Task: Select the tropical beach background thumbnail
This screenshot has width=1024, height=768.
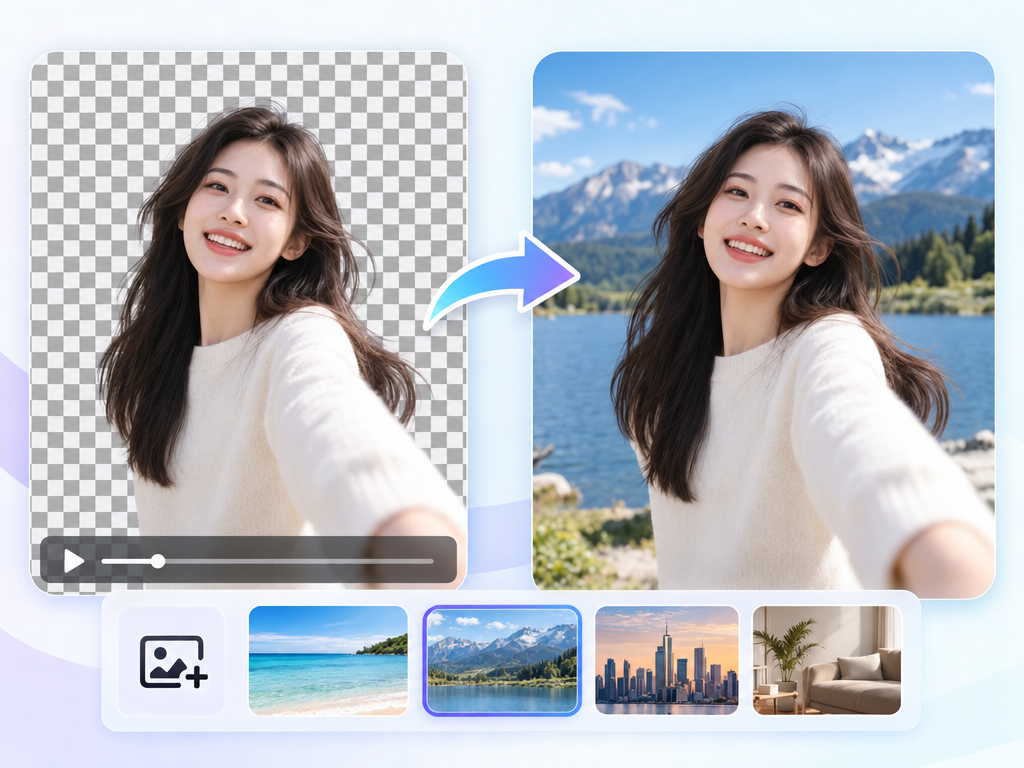Action: 328,660
